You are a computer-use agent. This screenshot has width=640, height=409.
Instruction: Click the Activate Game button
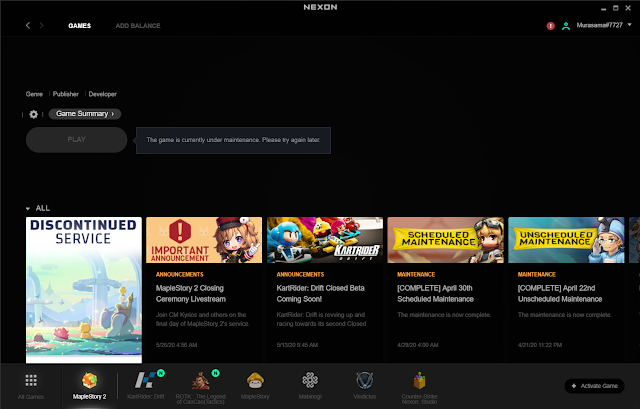pos(598,386)
